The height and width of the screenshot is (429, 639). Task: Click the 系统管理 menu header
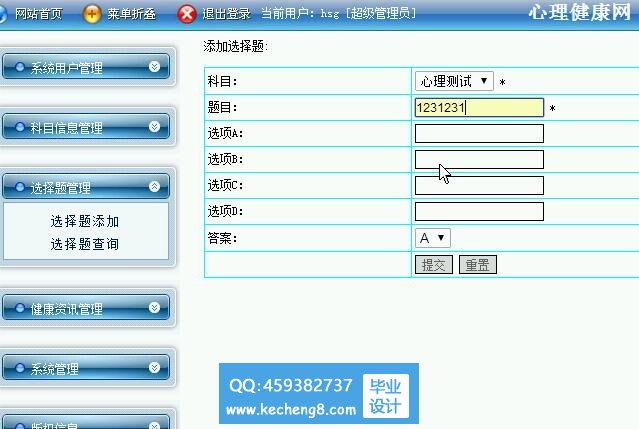86,367
